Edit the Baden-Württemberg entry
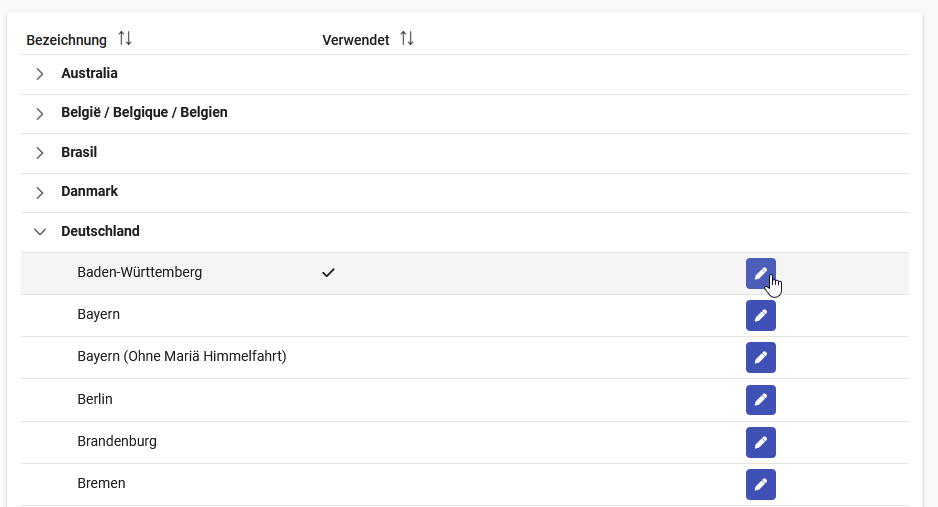Viewport: 938px width, 507px height. click(x=760, y=273)
